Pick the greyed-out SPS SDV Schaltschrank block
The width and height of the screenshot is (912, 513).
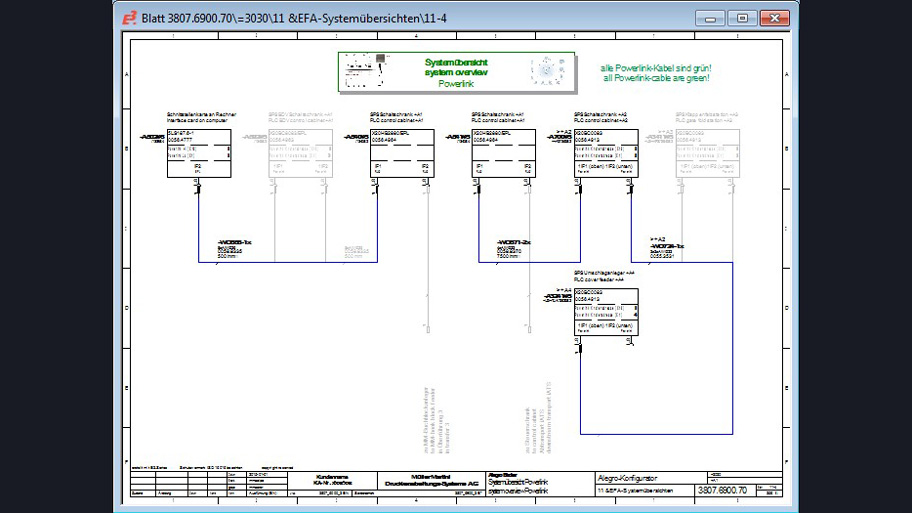301,154
